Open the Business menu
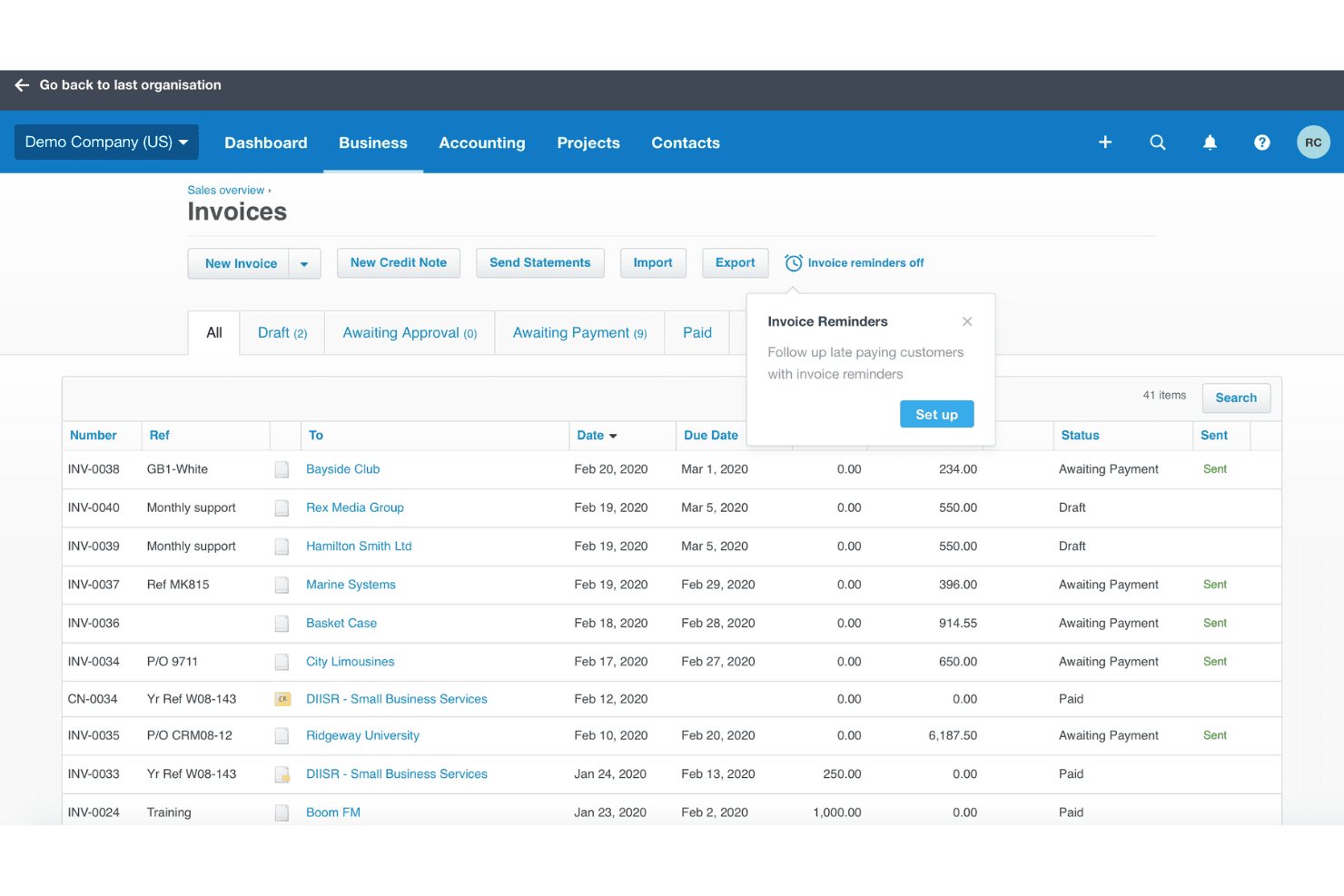 point(373,143)
